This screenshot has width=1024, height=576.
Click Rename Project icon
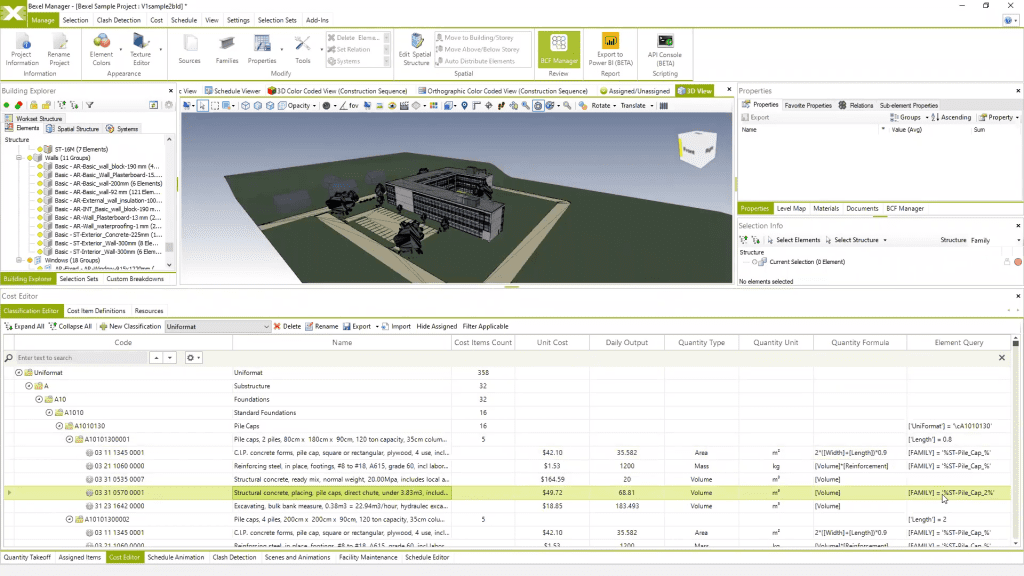point(59,50)
